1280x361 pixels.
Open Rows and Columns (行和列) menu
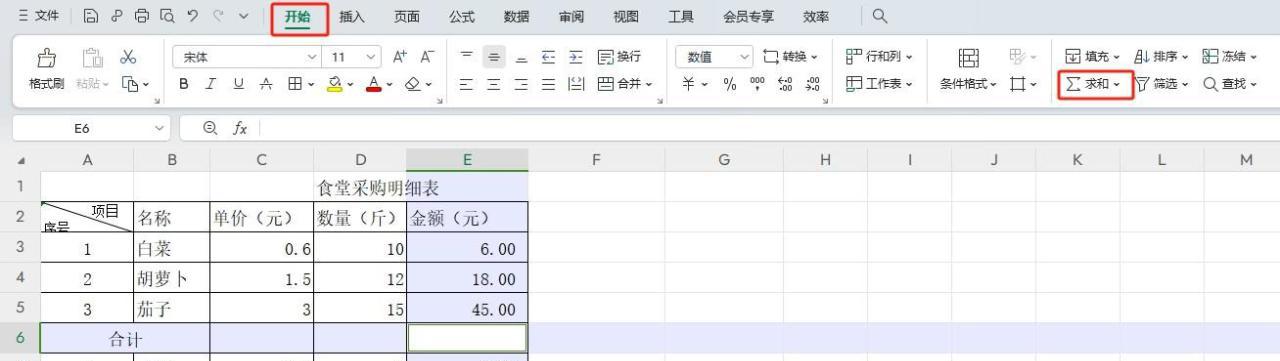pyautogui.click(x=879, y=58)
